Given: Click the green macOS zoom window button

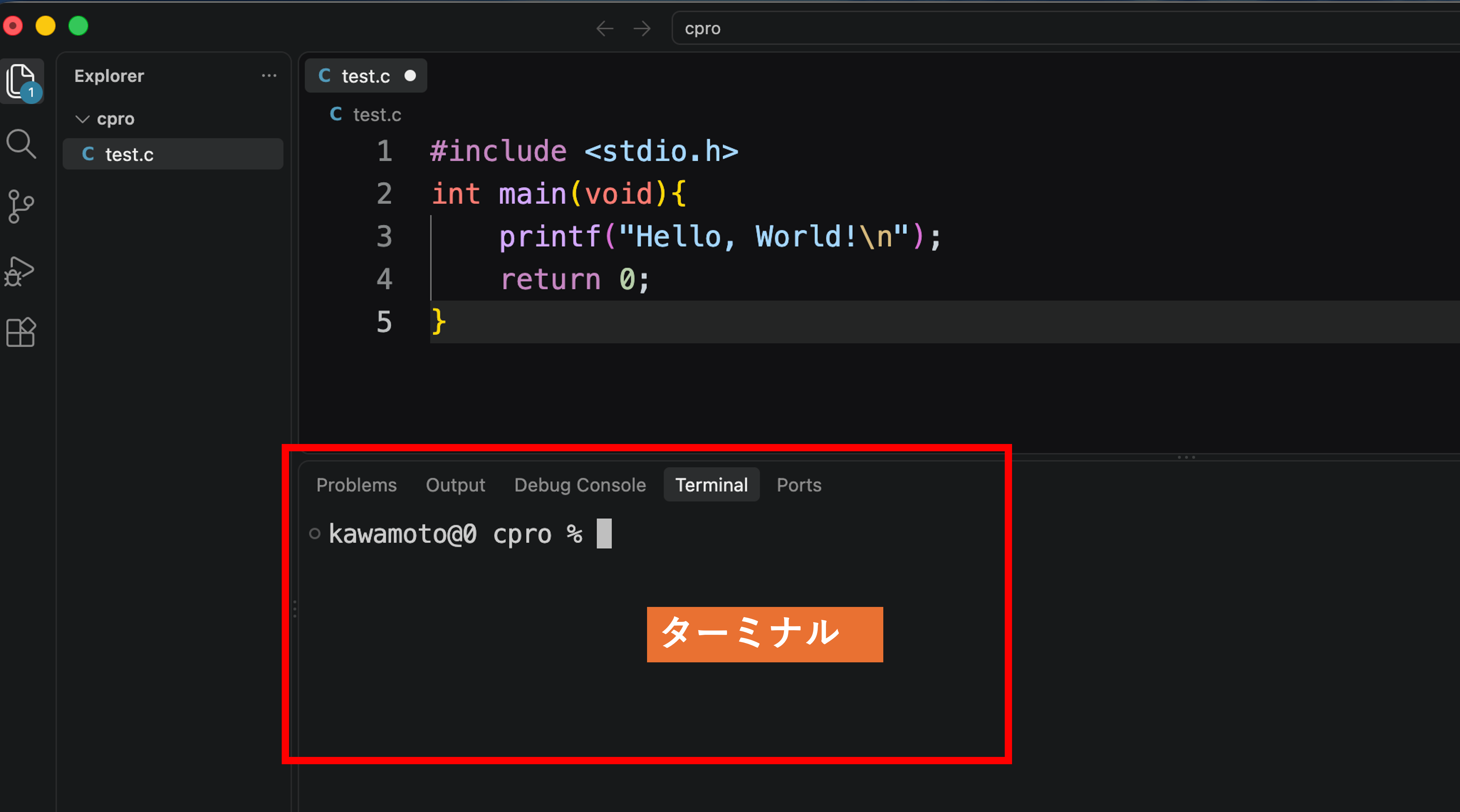Looking at the screenshot, I should point(78,26).
